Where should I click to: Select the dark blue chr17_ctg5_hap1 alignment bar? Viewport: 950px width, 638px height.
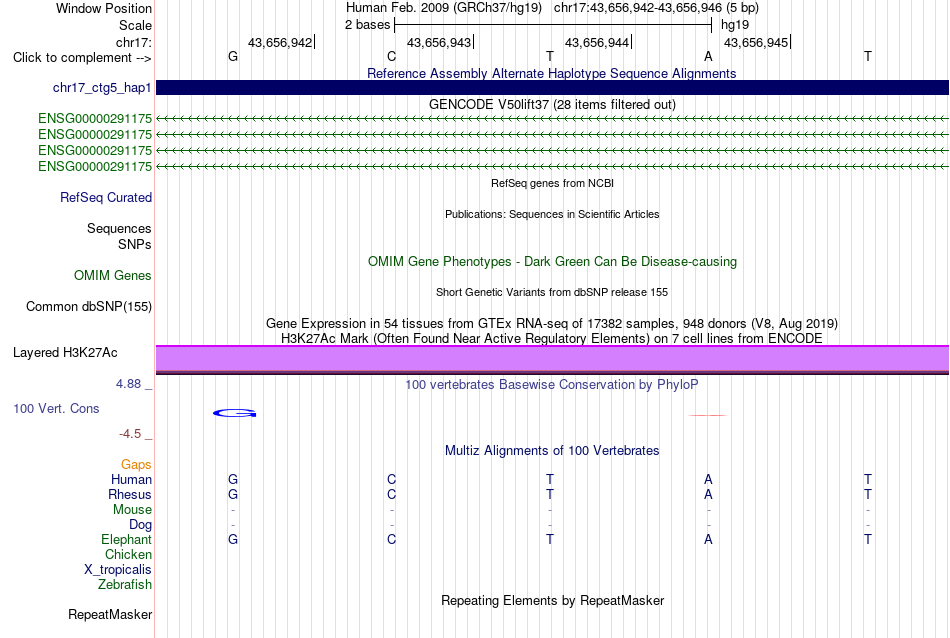pyautogui.click(x=552, y=87)
